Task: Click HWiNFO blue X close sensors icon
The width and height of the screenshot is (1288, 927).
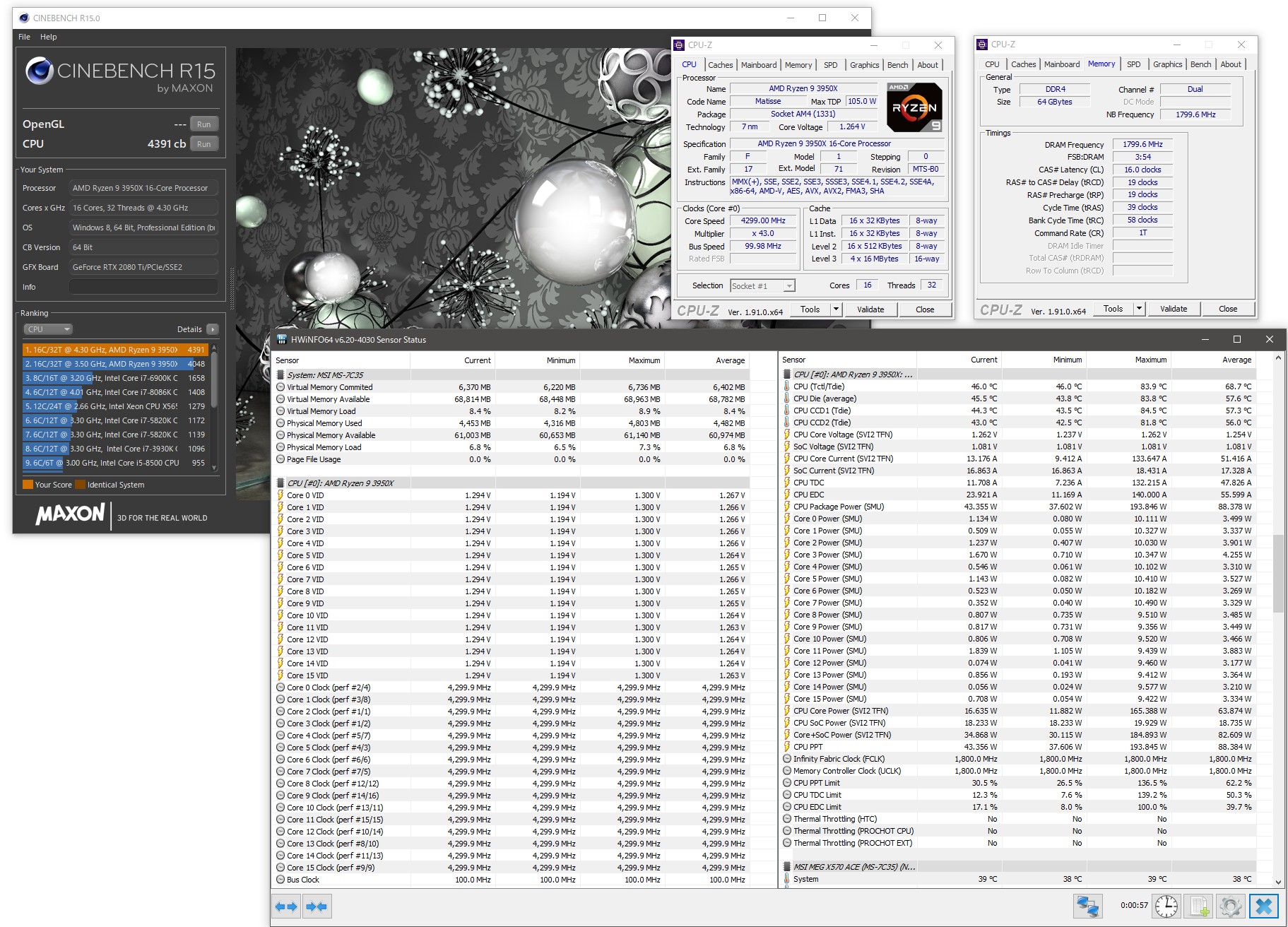Action: point(1263,906)
